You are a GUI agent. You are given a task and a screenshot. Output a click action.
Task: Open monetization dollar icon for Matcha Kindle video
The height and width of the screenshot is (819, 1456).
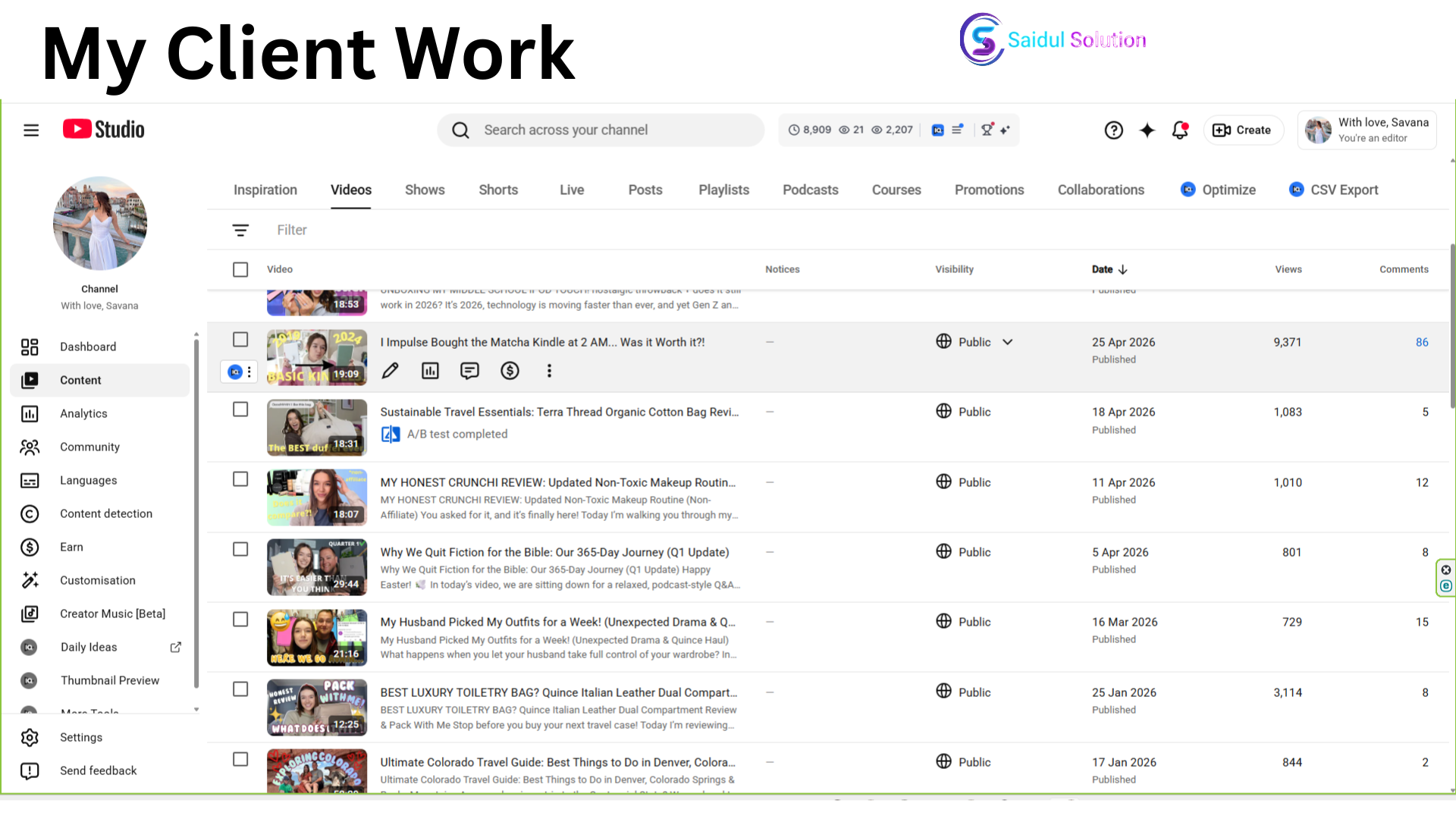point(510,371)
